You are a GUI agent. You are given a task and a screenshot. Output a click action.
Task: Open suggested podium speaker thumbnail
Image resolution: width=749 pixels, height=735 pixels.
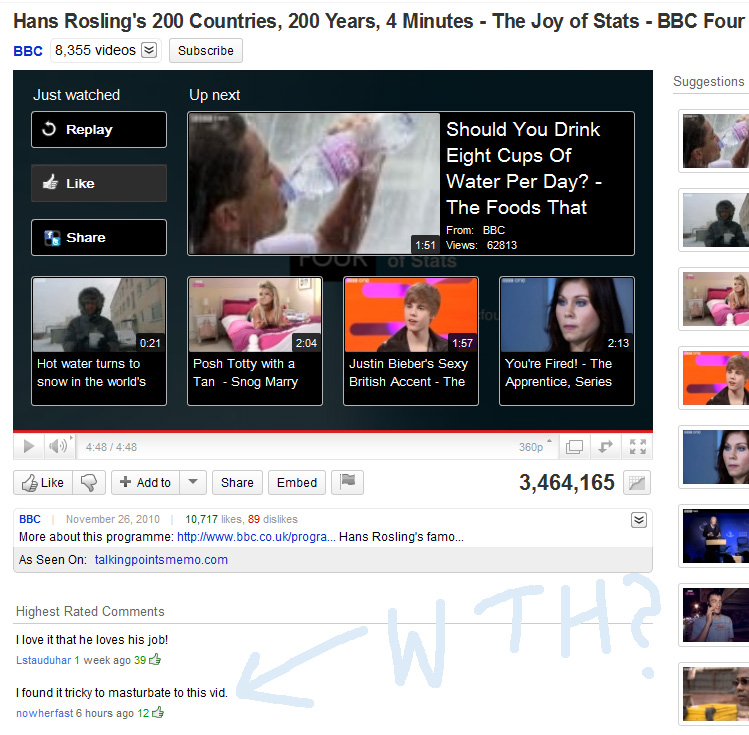(x=715, y=536)
